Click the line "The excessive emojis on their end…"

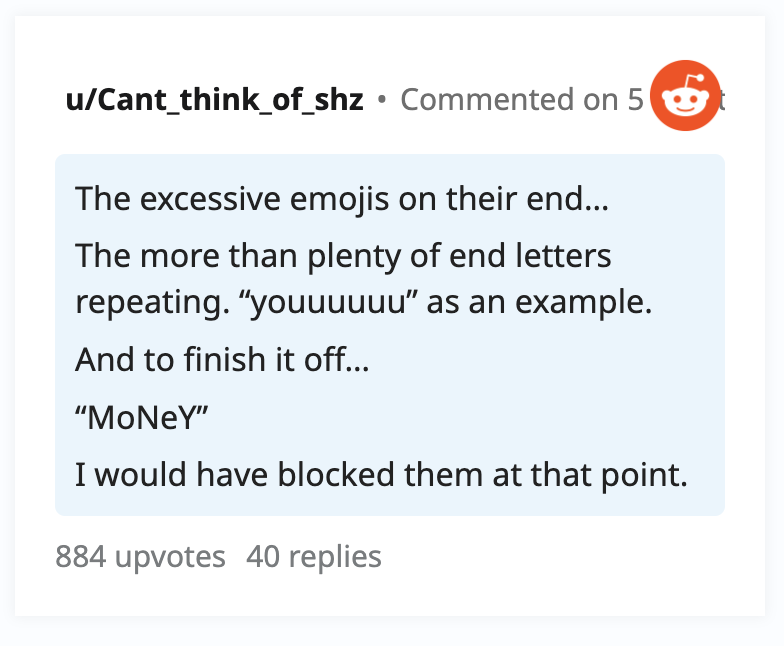coord(342,198)
